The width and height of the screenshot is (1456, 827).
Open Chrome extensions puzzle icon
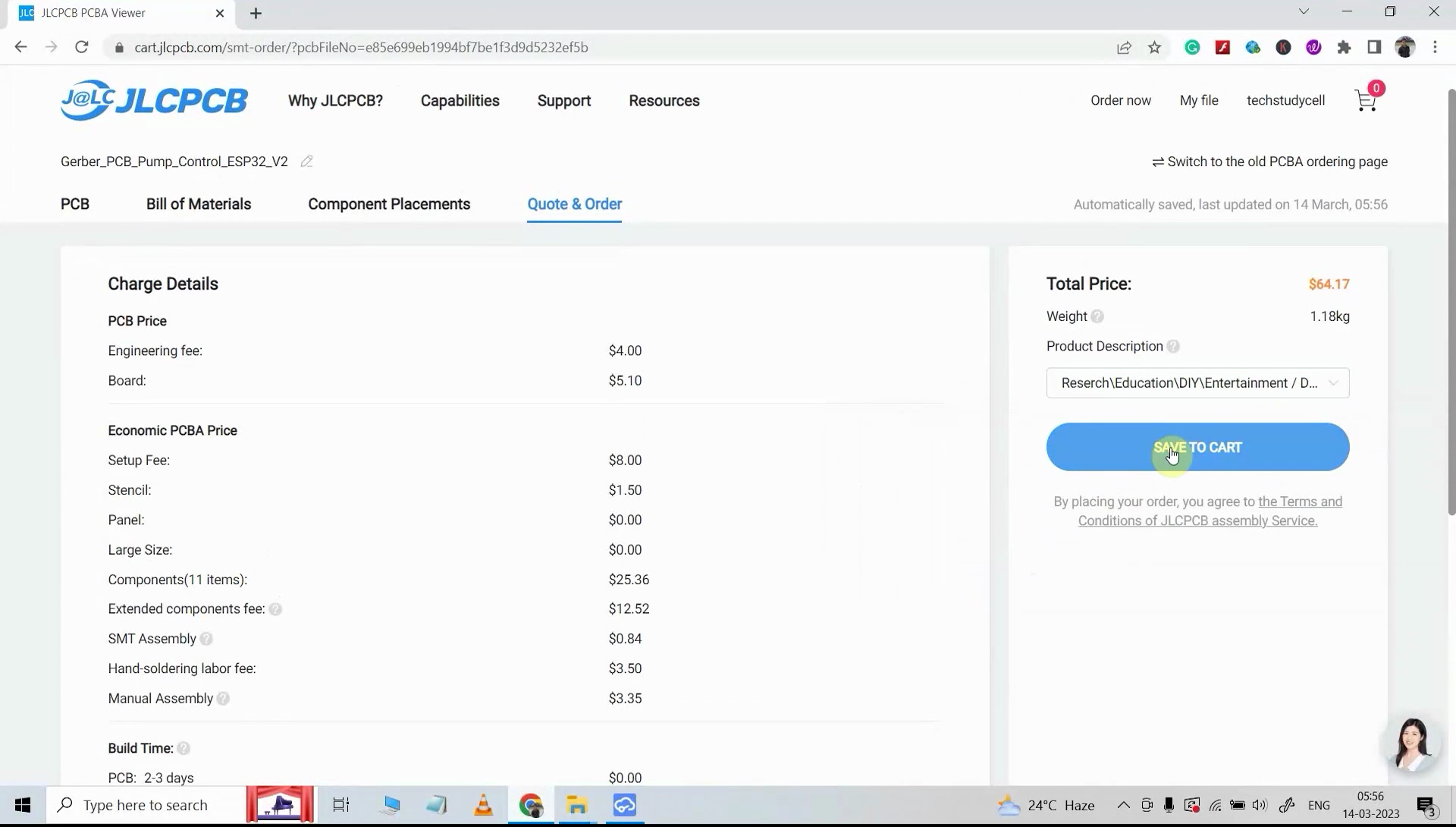click(x=1344, y=48)
